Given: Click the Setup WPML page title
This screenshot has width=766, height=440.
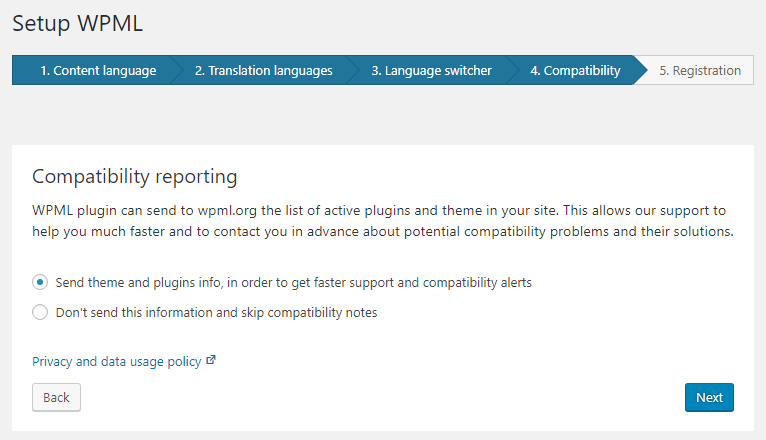Looking at the screenshot, I should pyautogui.click(x=78, y=23).
